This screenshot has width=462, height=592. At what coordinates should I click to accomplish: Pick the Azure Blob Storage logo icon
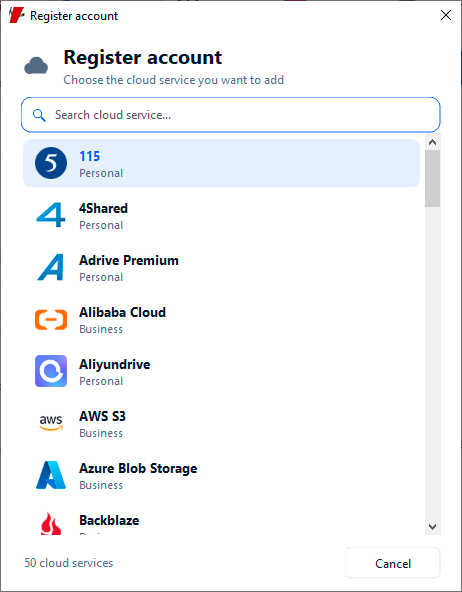[51, 475]
